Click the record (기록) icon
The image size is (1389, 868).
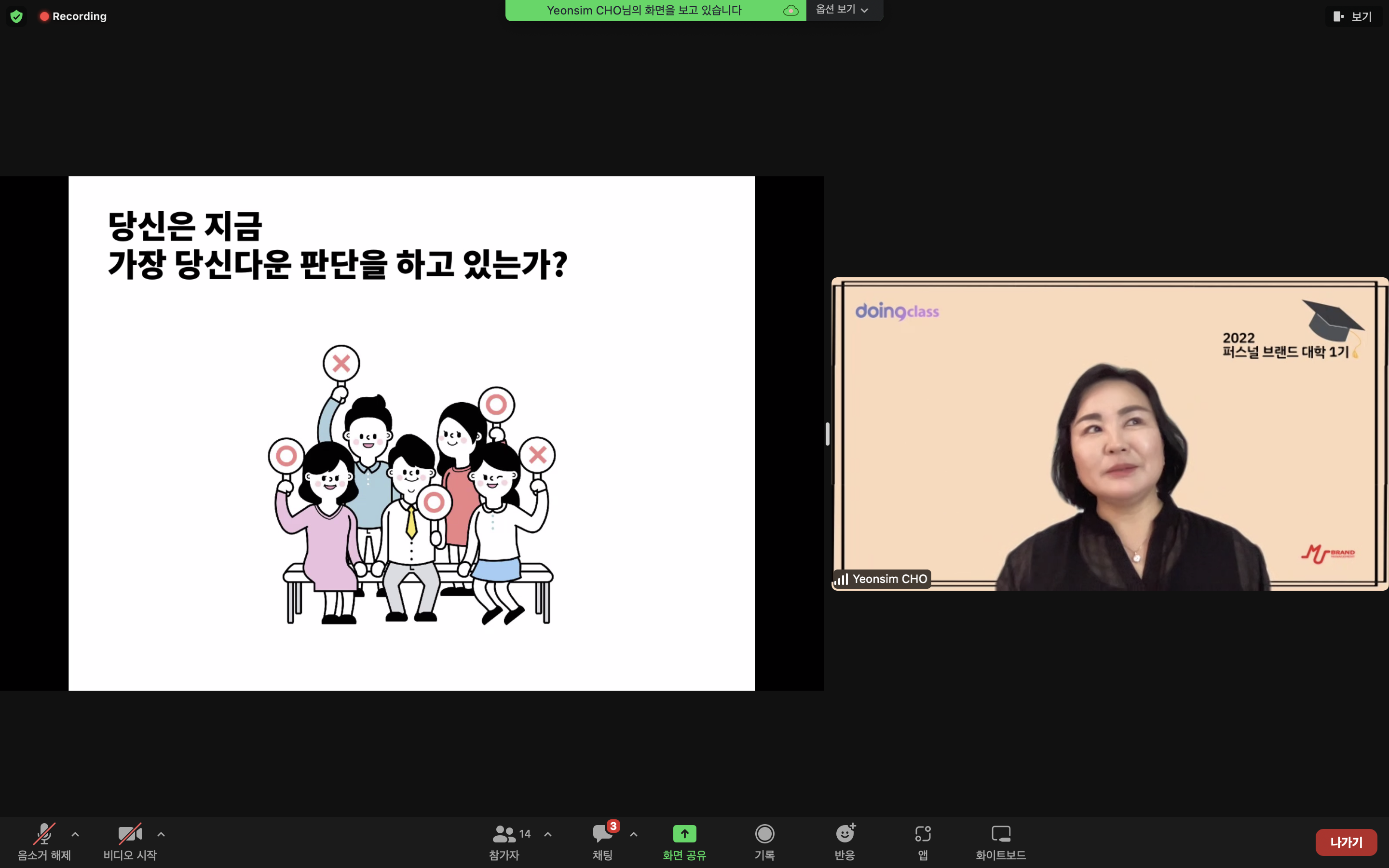coord(764,834)
